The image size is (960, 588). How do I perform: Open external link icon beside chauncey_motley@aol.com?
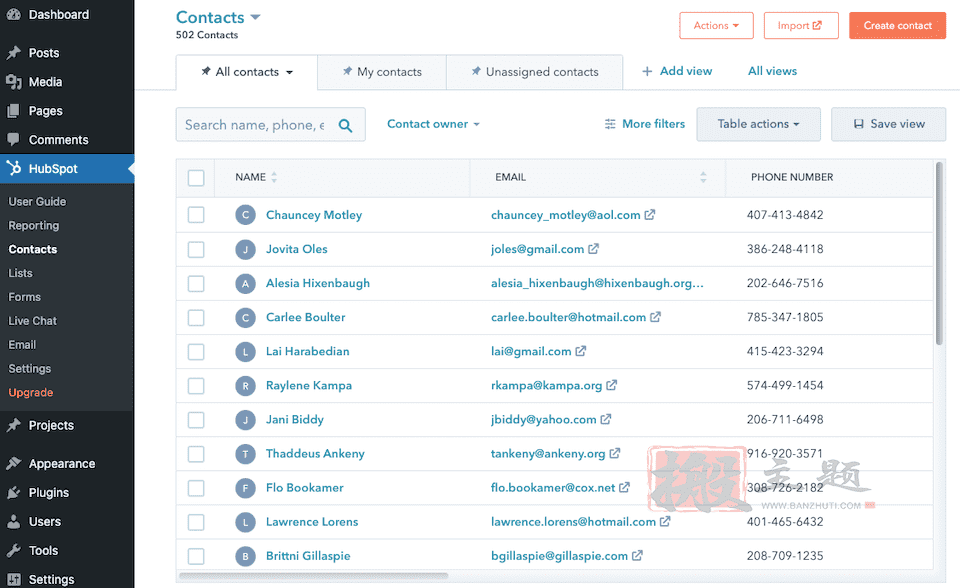(x=650, y=214)
